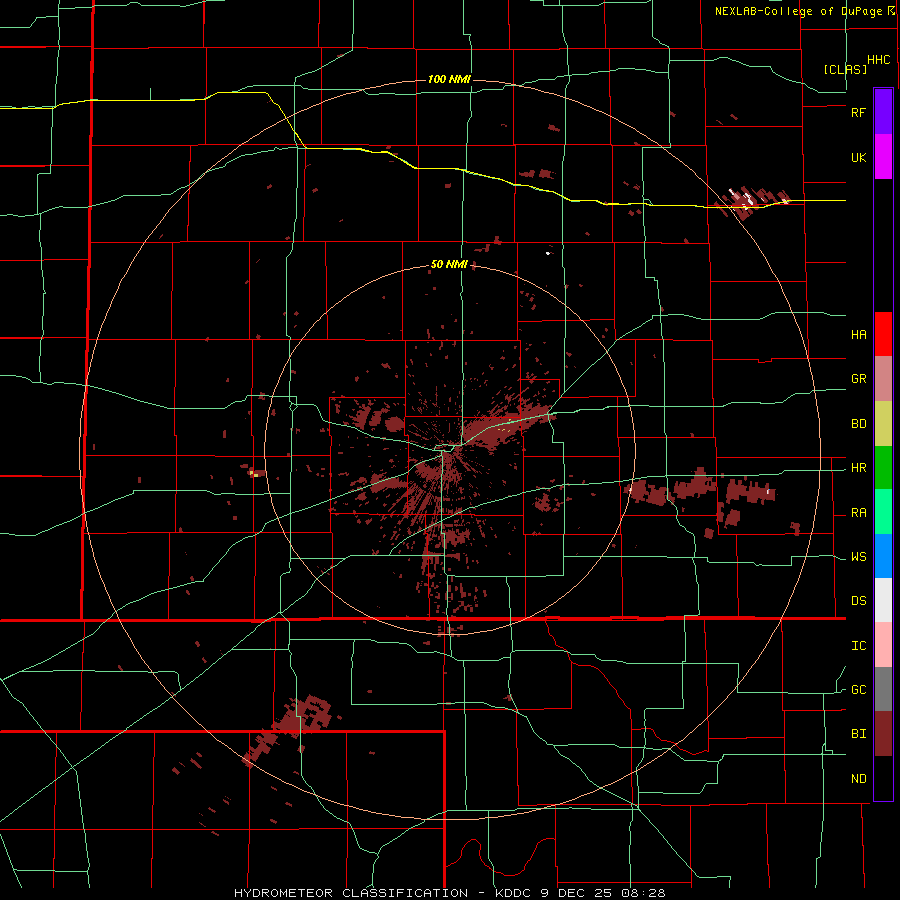The image size is (900, 900).
Task: Click the ND black legend swatch
Action: click(883, 778)
